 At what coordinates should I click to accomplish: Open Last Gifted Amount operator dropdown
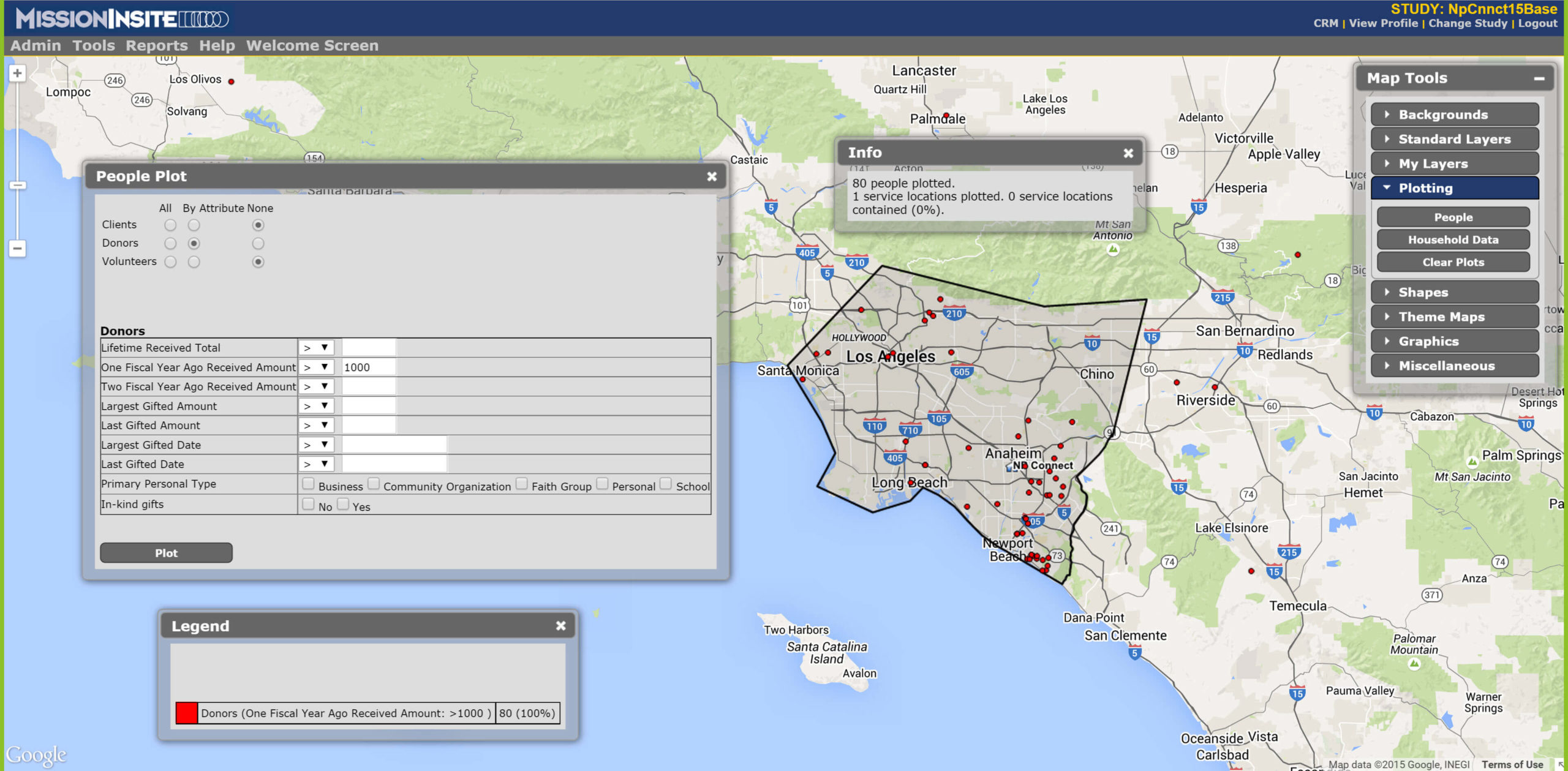click(x=317, y=426)
